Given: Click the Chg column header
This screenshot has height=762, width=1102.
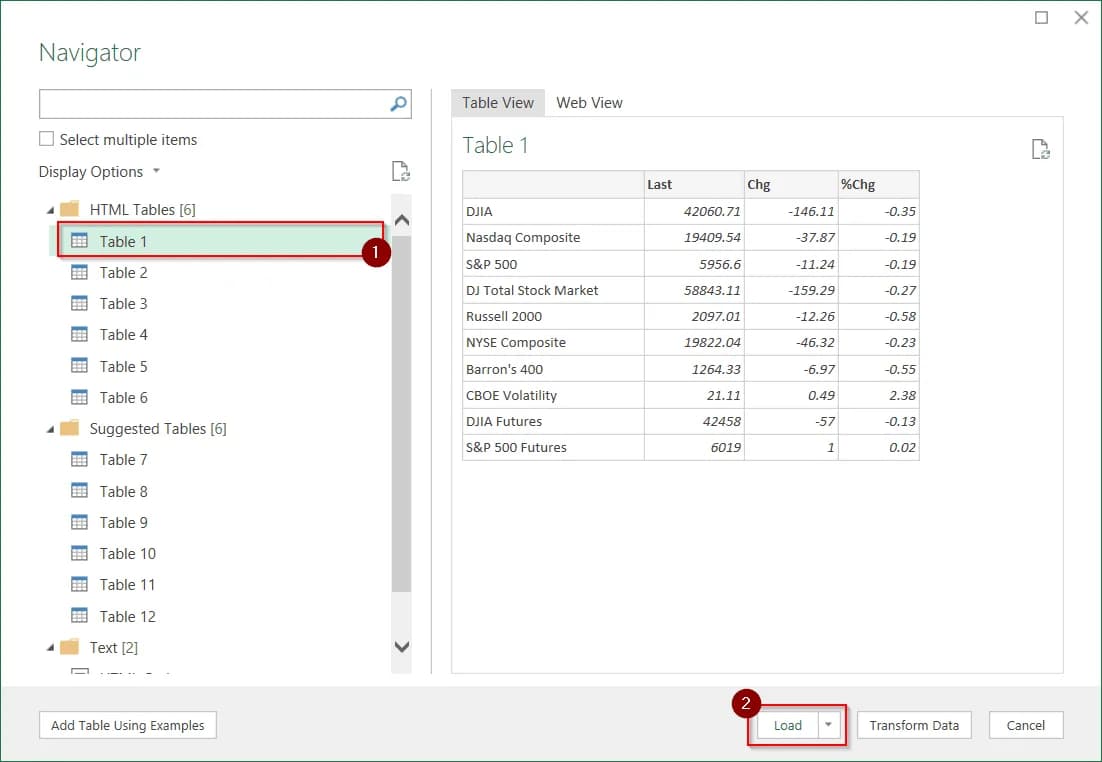Looking at the screenshot, I should pos(791,184).
